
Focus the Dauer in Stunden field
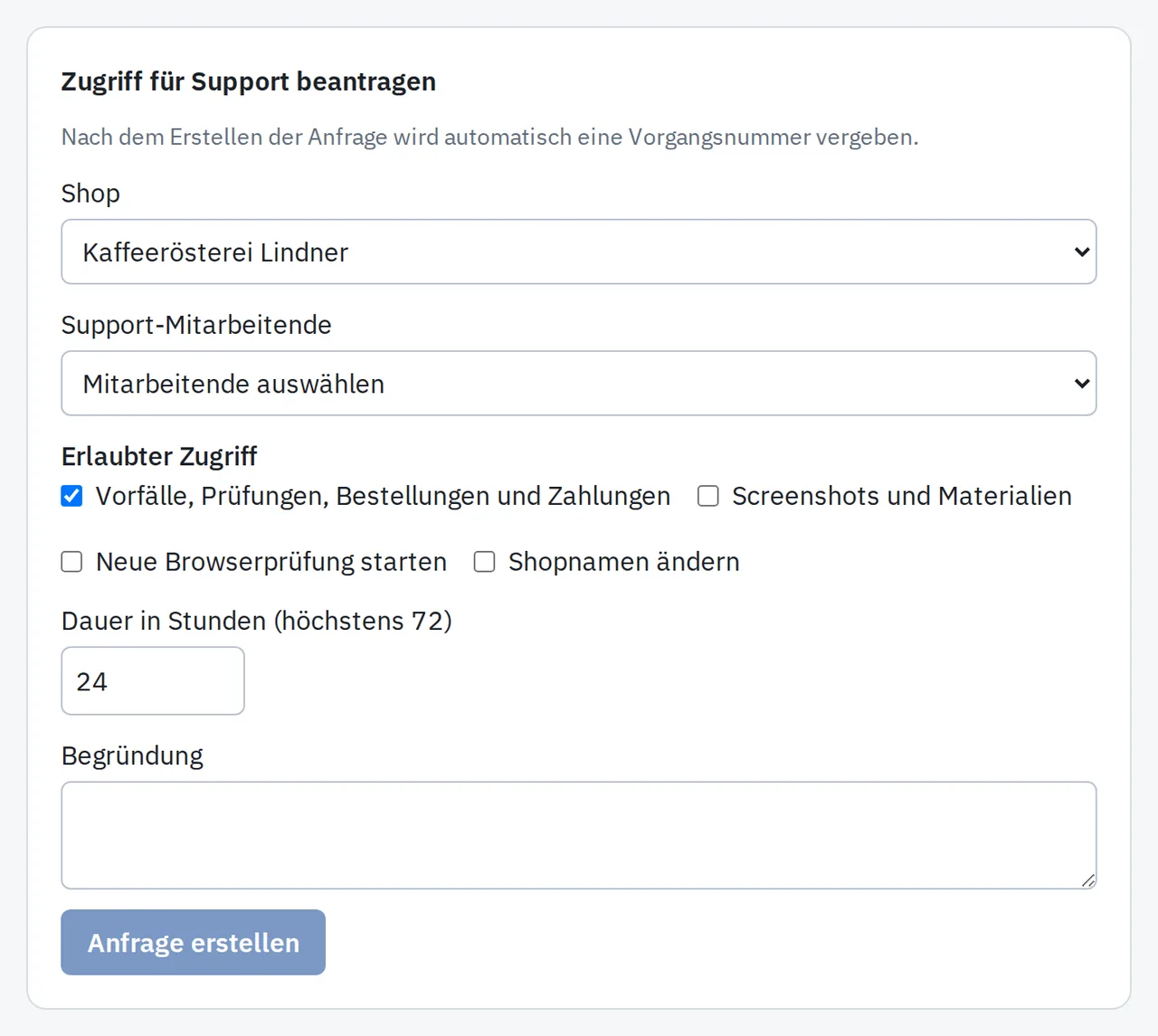click(153, 680)
